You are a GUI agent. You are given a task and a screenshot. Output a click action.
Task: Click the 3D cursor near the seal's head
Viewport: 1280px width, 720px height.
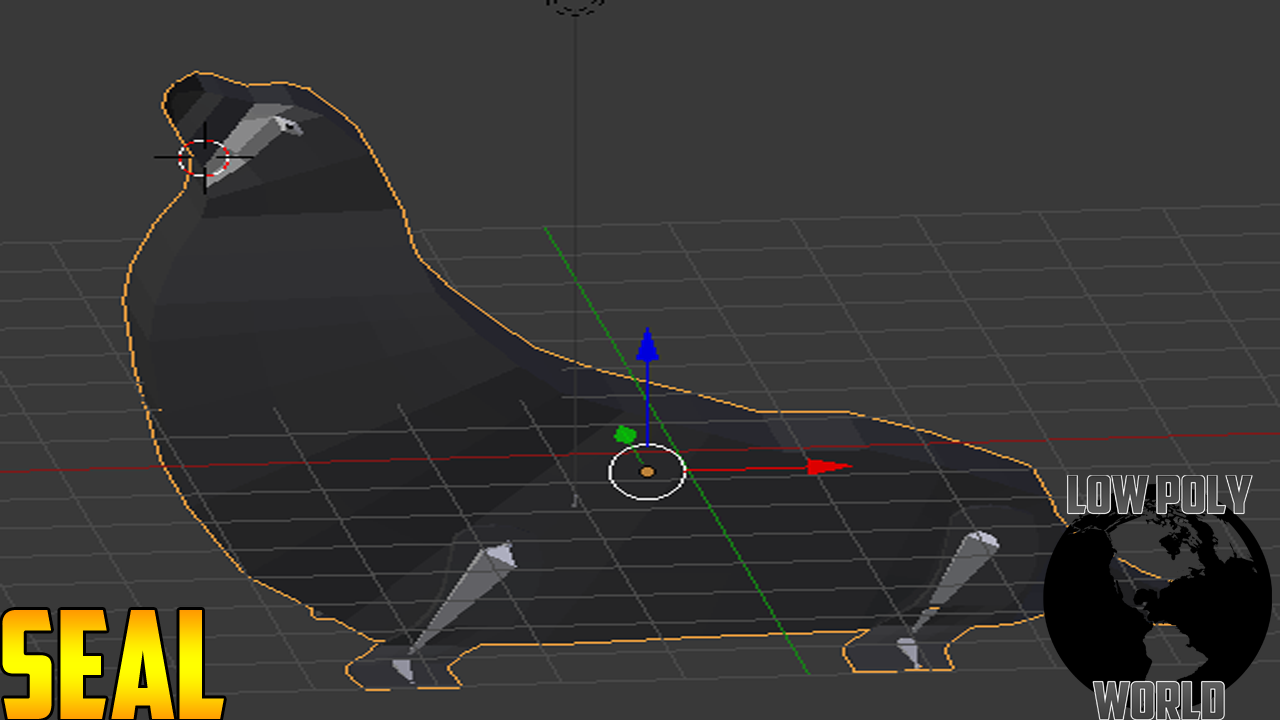[x=203, y=158]
